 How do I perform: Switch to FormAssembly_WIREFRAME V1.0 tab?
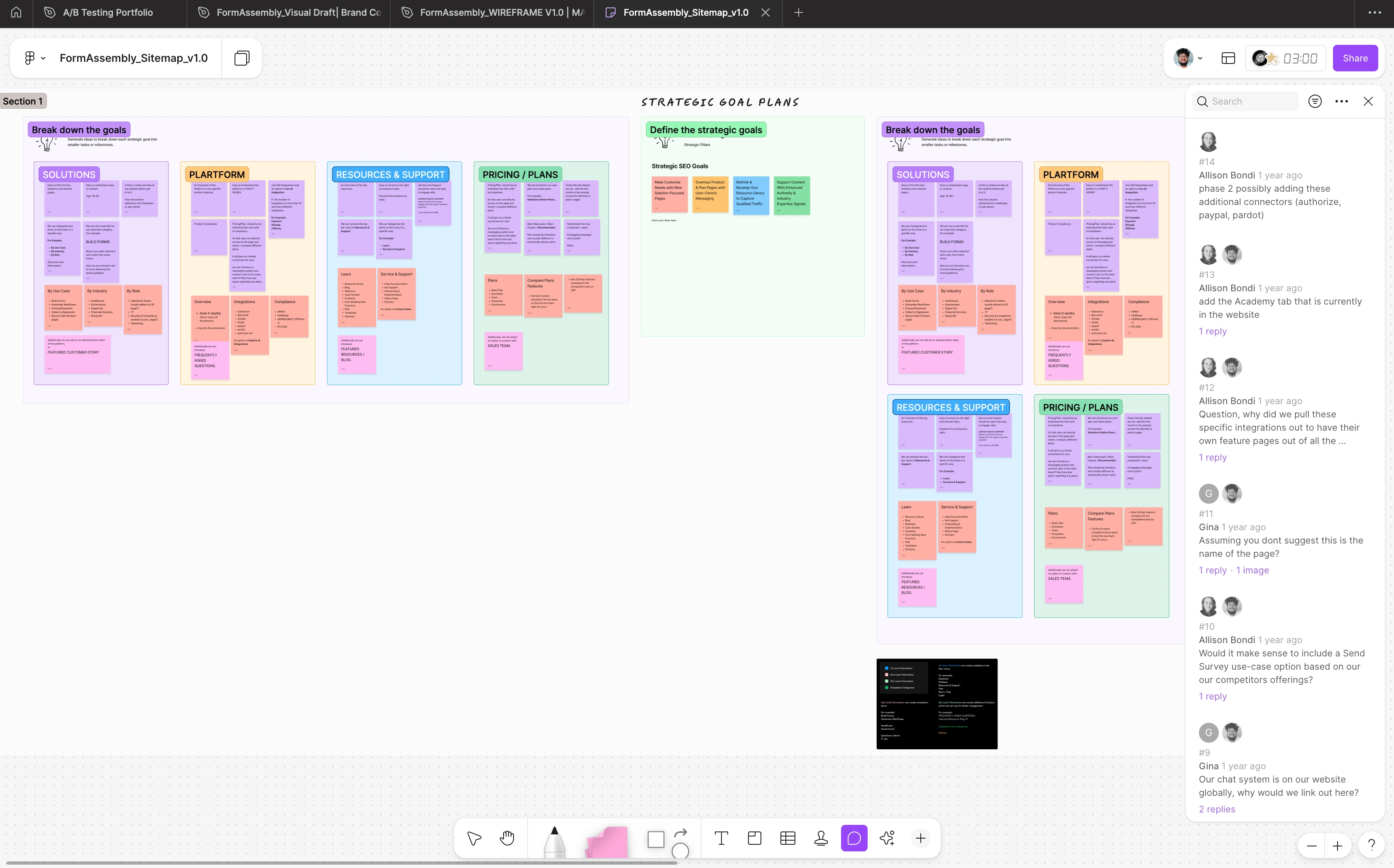click(x=493, y=12)
